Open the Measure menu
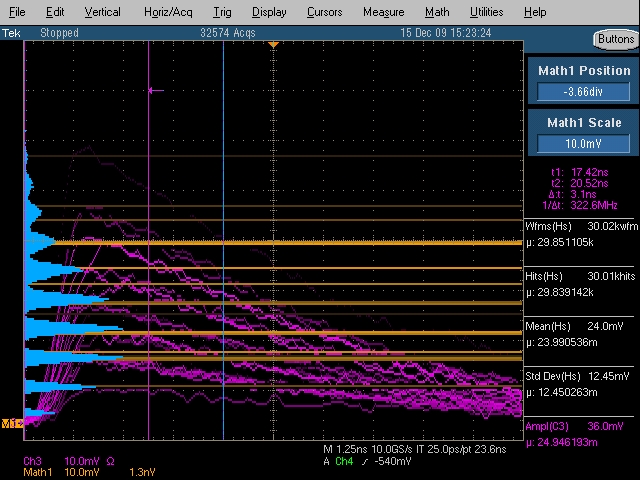The width and height of the screenshot is (640, 480). pos(384,12)
